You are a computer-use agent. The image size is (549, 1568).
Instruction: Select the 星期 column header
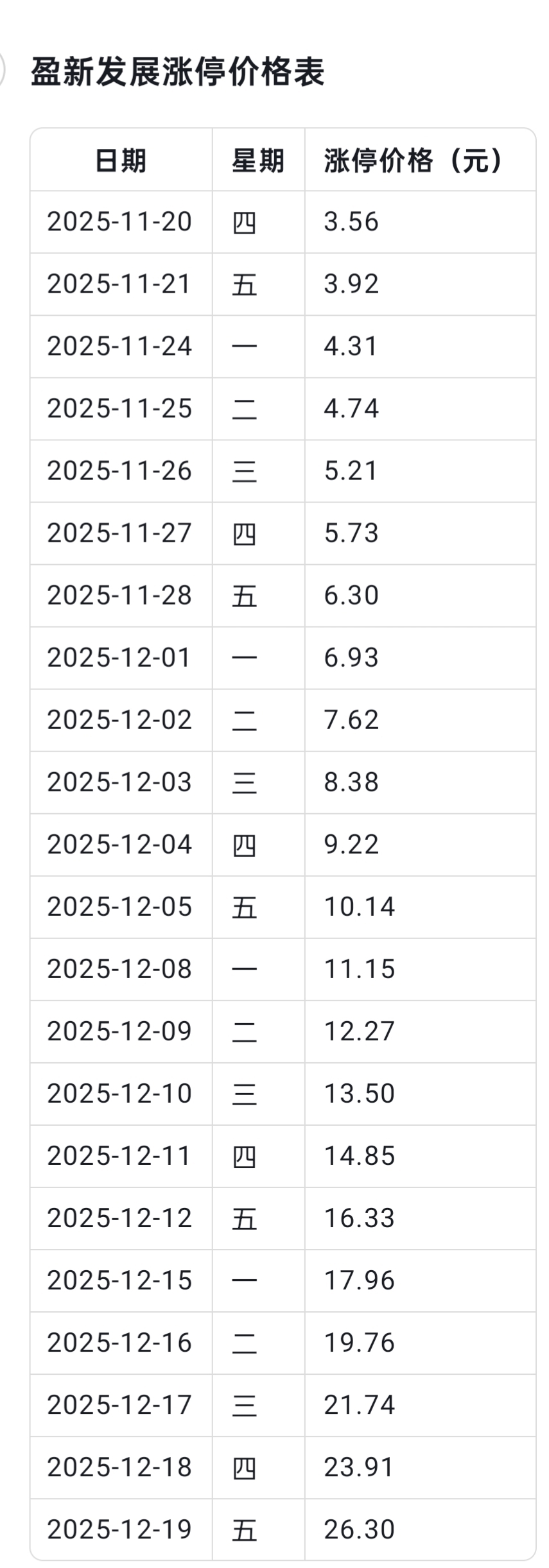coord(258,160)
